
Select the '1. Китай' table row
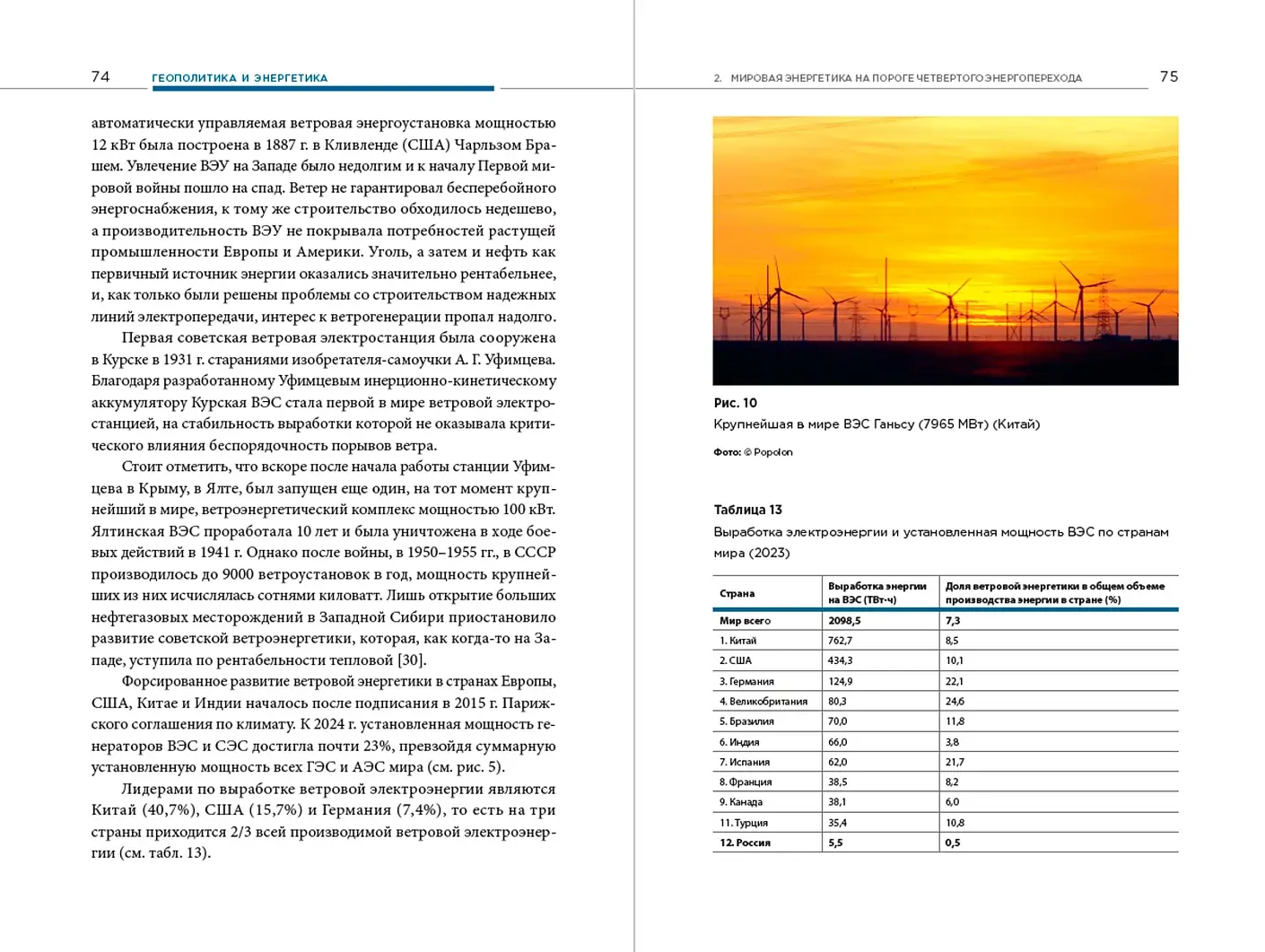tap(737, 641)
